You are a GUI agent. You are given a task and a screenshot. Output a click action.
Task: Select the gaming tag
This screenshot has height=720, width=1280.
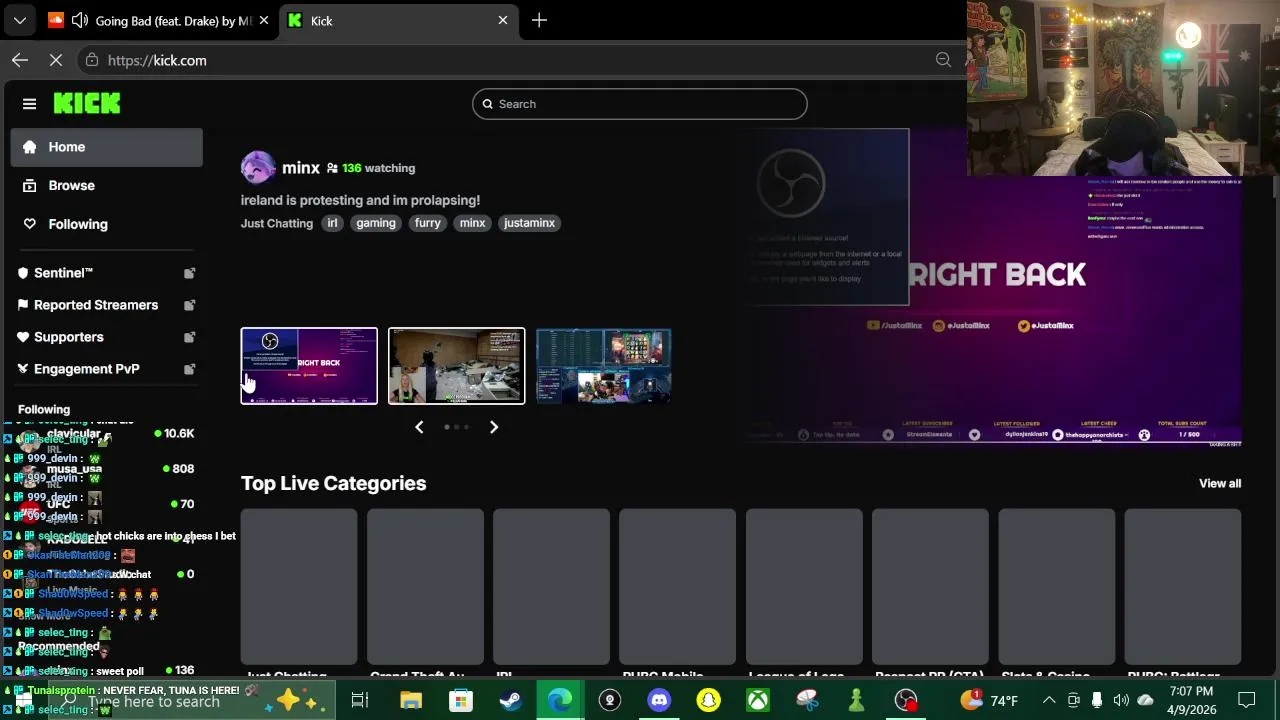click(376, 223)
